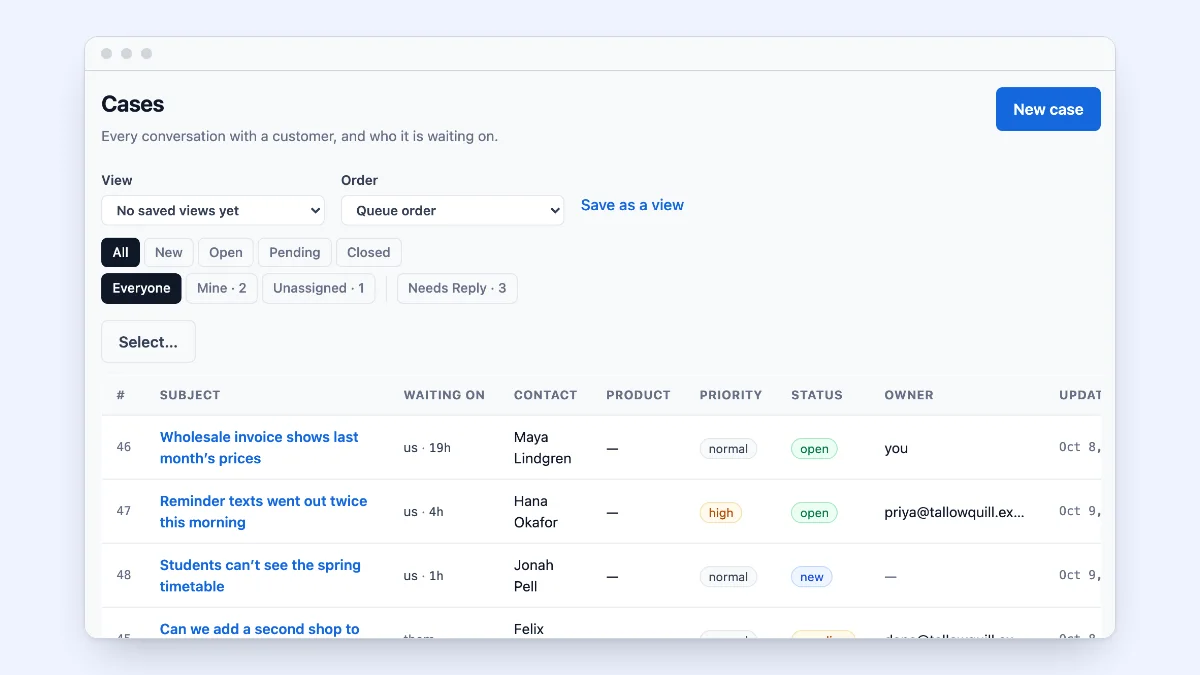Click the Priority column header
The height and width of the screenshot is (675, 1200).
[731, 395]
